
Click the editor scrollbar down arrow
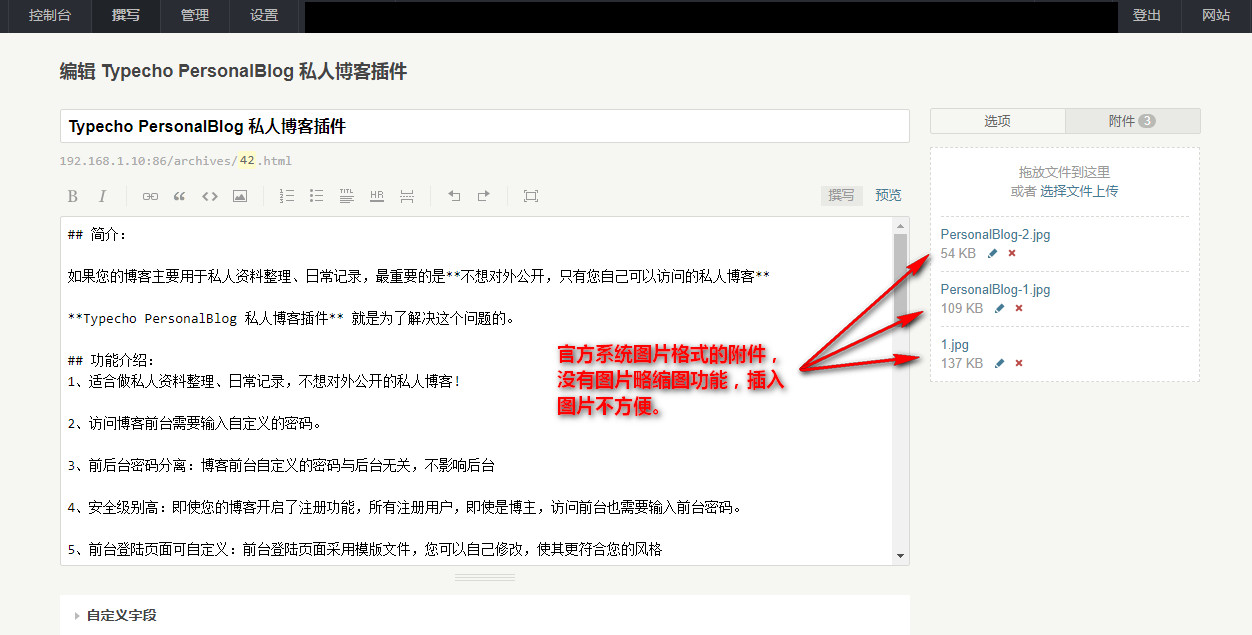[900, 556]
